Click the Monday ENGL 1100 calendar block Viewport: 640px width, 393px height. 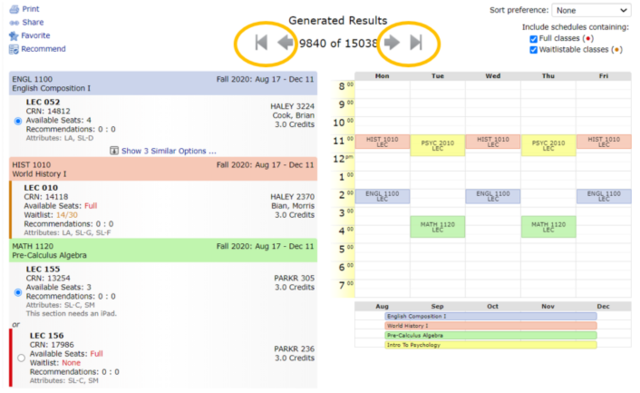tap(382, 196)
